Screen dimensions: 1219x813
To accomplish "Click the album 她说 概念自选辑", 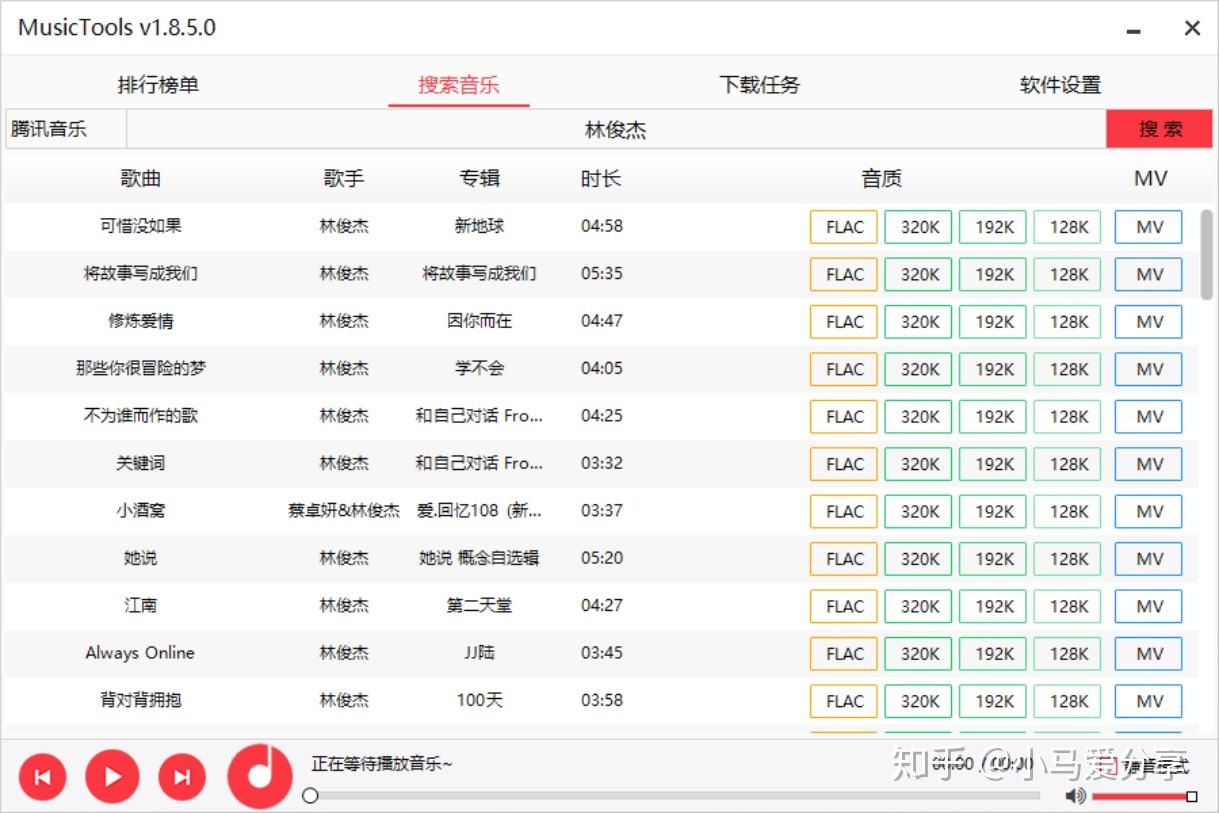I will (x=480, y=558).
